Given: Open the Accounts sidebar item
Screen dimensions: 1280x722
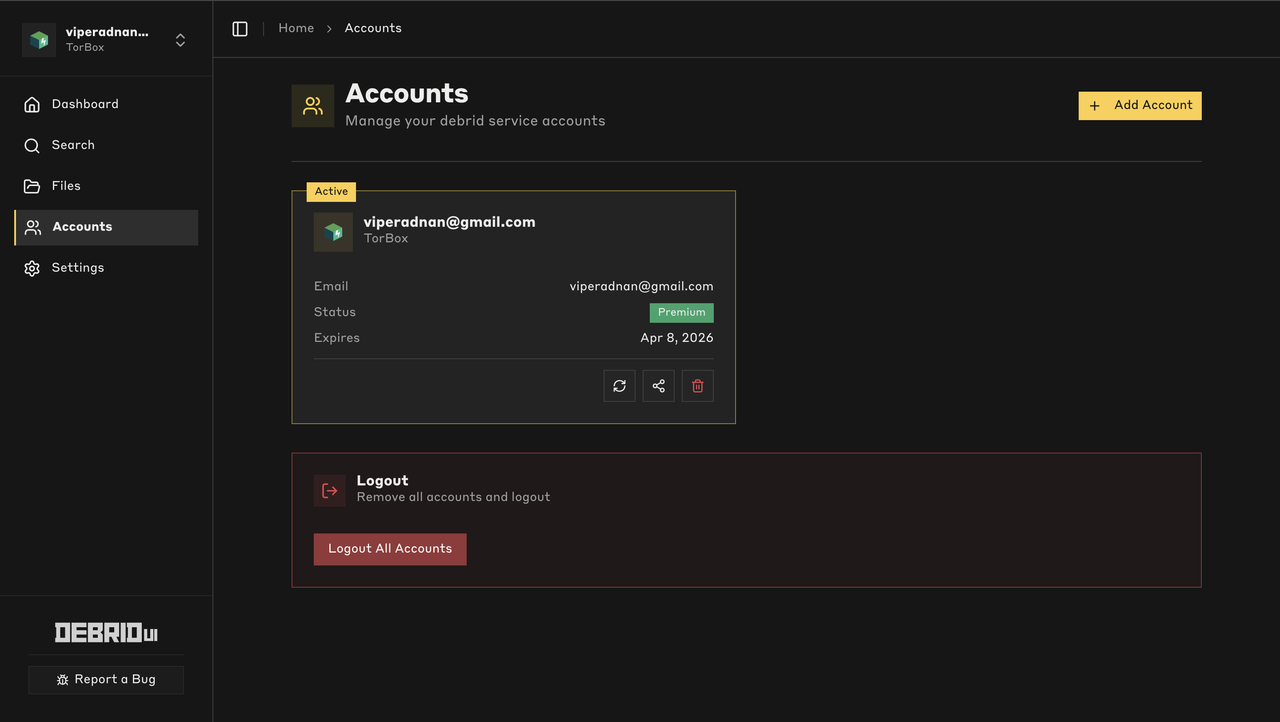Looking at the screenshot, I should click(x=106, y=227).
